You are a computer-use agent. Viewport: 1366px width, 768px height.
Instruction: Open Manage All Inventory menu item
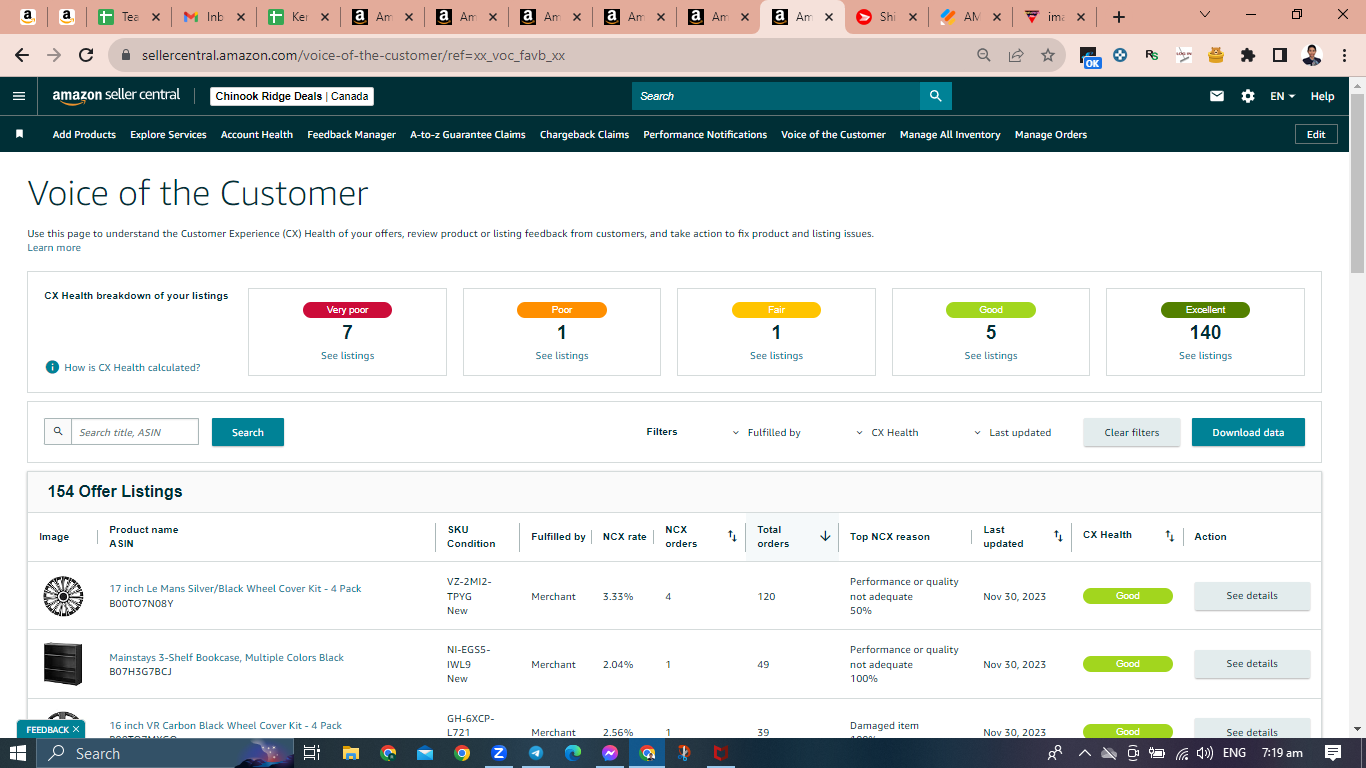950,134
